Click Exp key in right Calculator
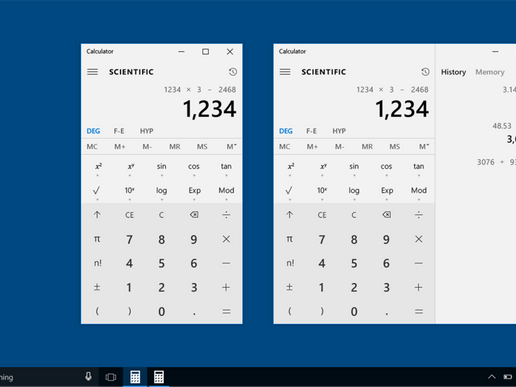Viewport: 516px width, 387px height. pos(387,190)
